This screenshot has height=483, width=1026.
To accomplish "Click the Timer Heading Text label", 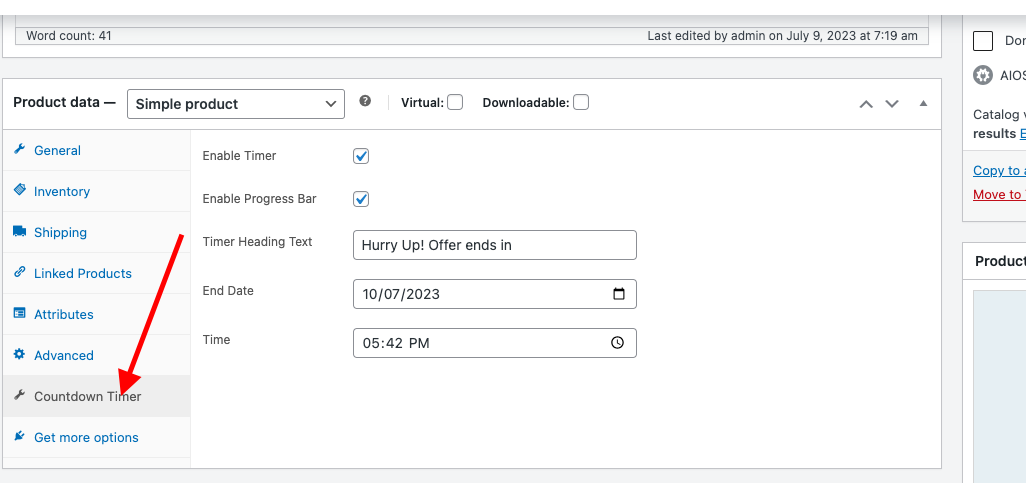I will pos(257,242).
